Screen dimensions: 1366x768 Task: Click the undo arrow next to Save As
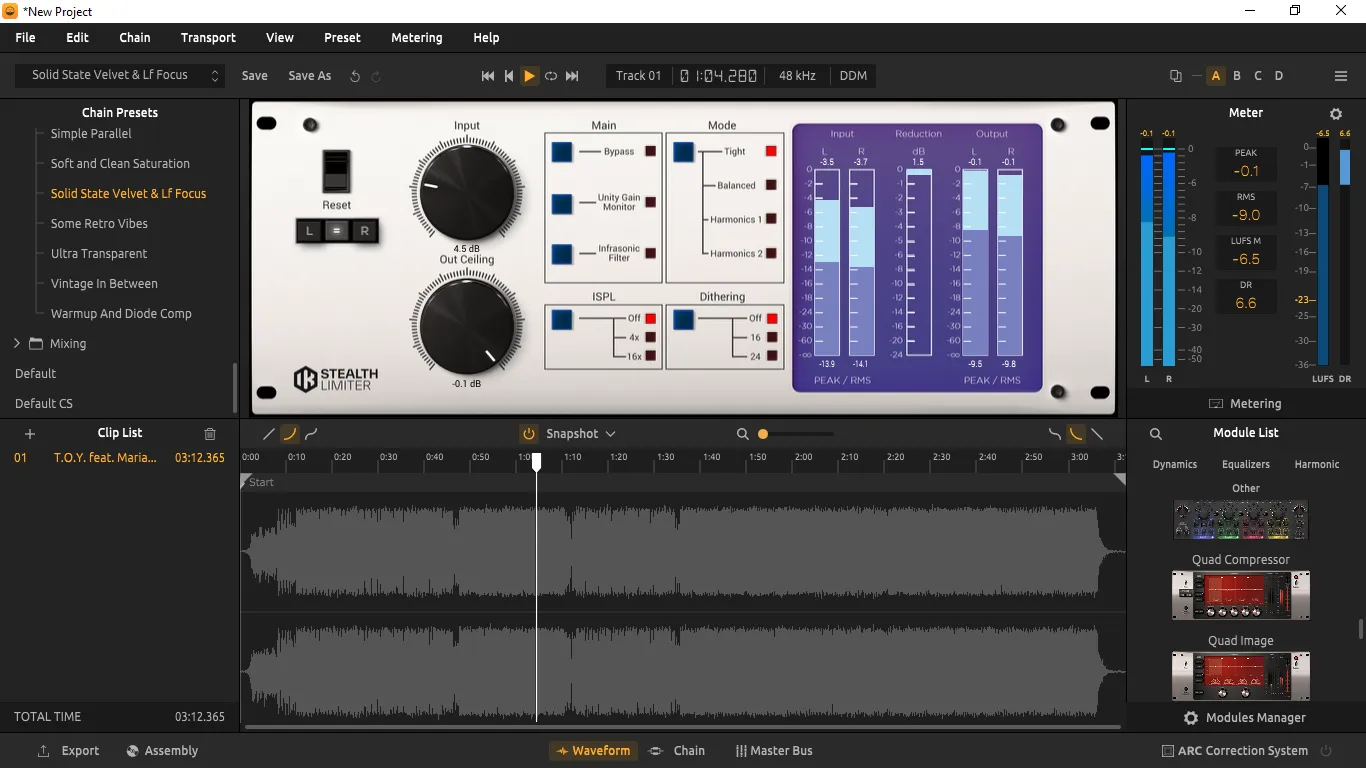pos(355,76)
